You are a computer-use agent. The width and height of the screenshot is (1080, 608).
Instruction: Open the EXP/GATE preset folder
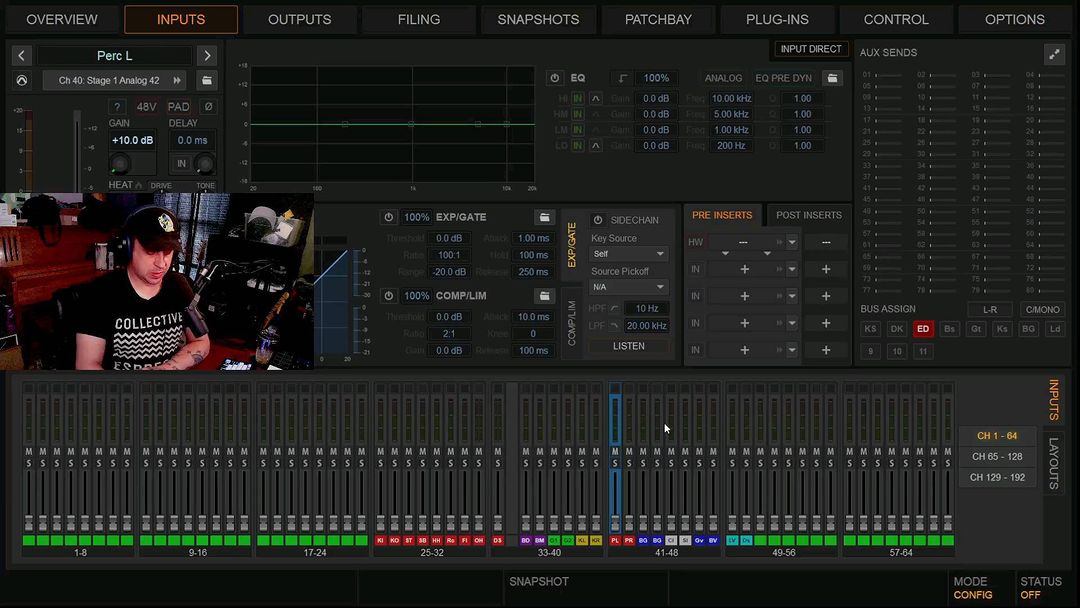click(544, 217)
